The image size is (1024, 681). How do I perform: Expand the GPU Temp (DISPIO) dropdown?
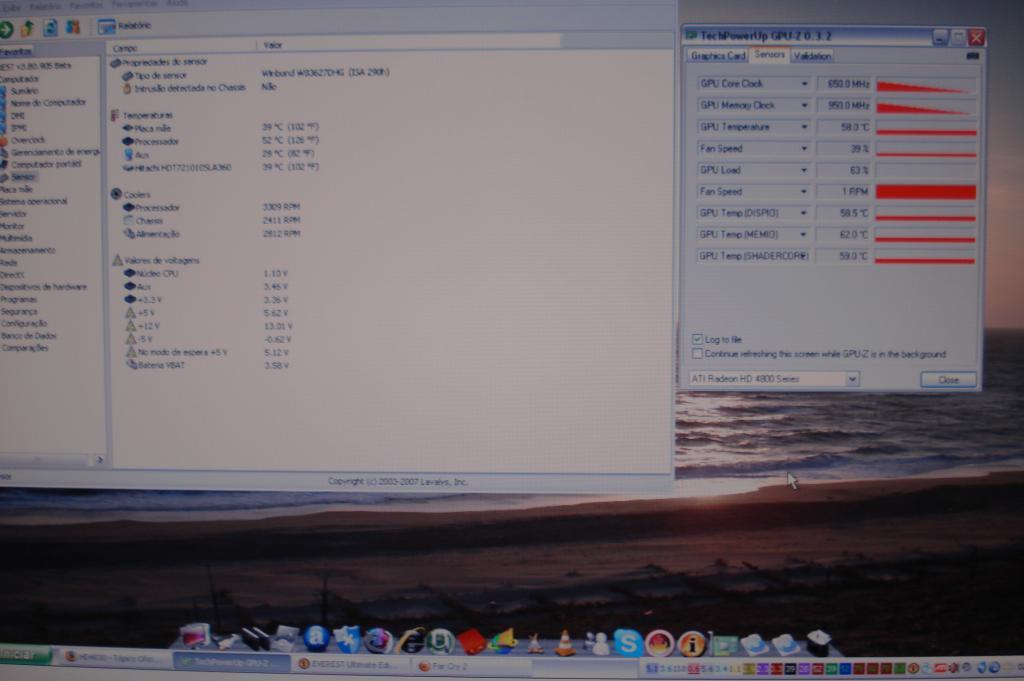(x=804, y=214)
